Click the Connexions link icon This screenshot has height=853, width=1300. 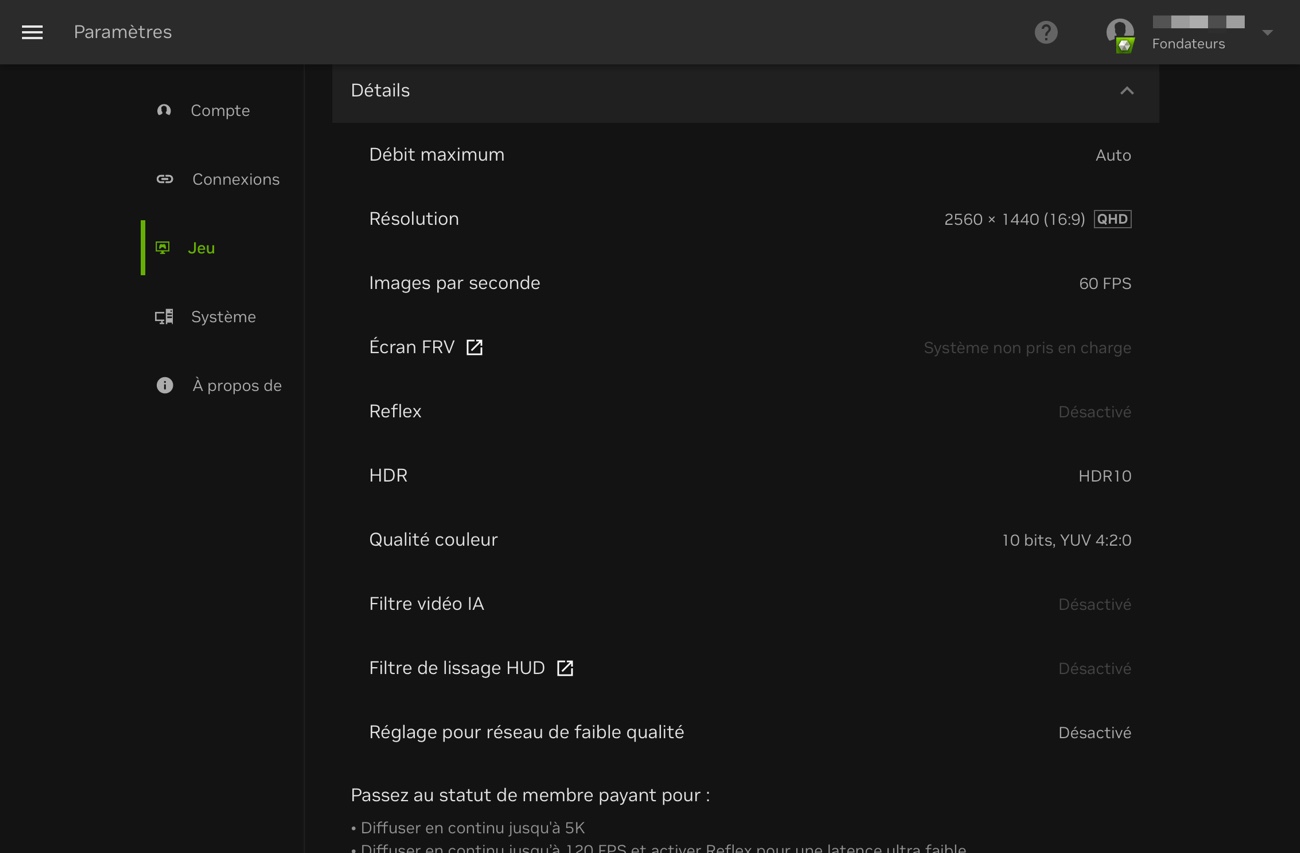click(x=165, y=179)
